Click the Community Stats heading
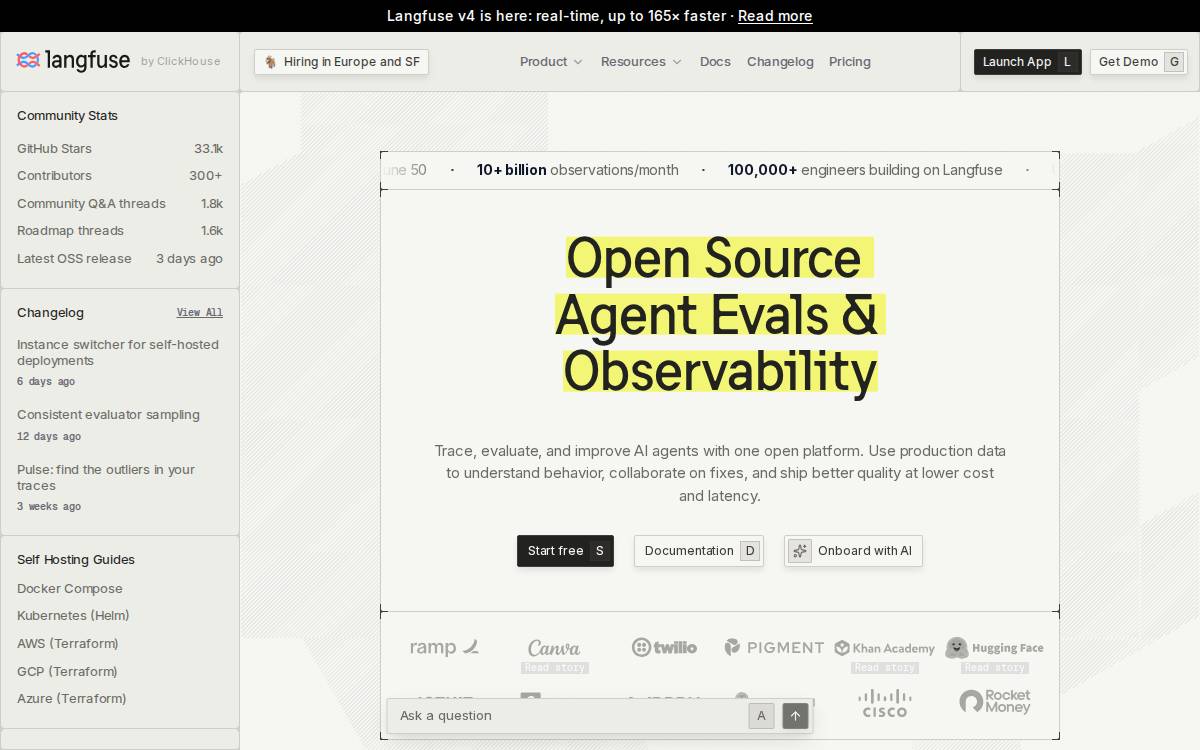1200x750 pixels. pyautogui.click(x=67, y=116)
